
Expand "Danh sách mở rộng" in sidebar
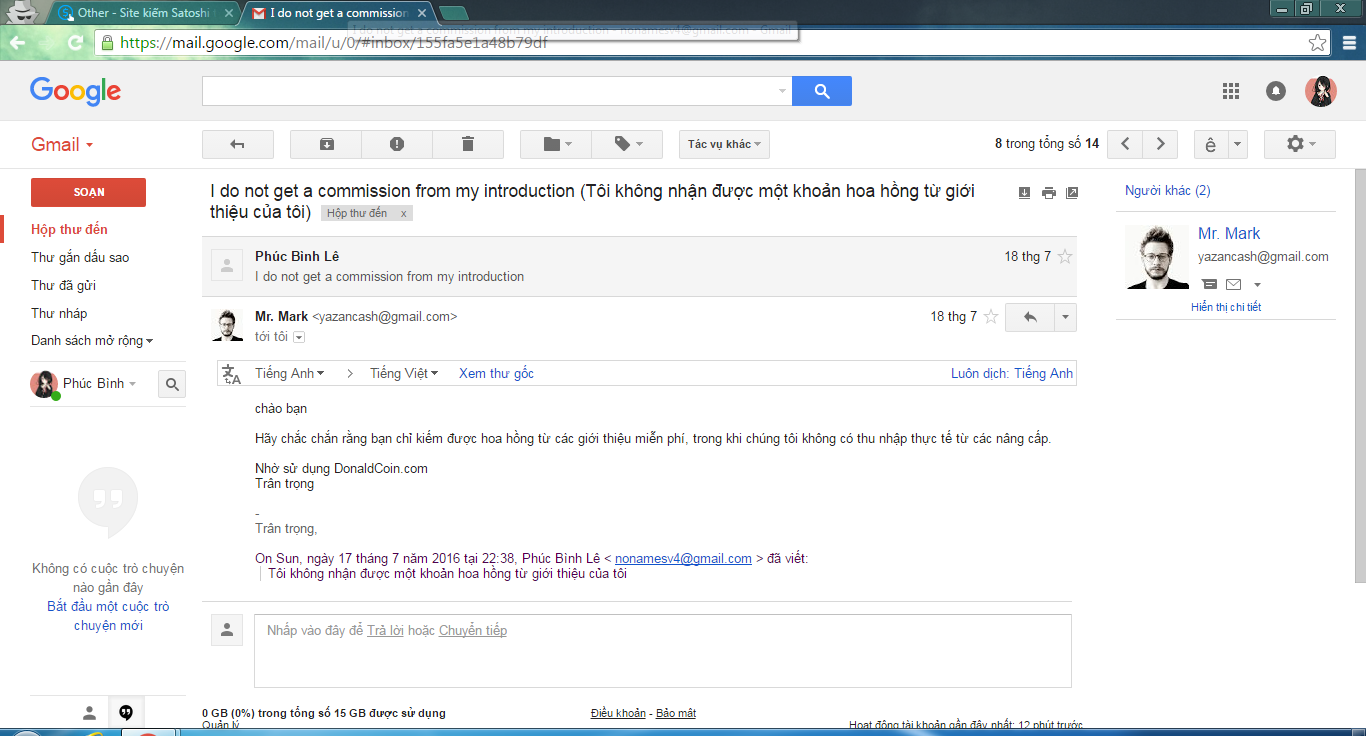click(92, 341)
